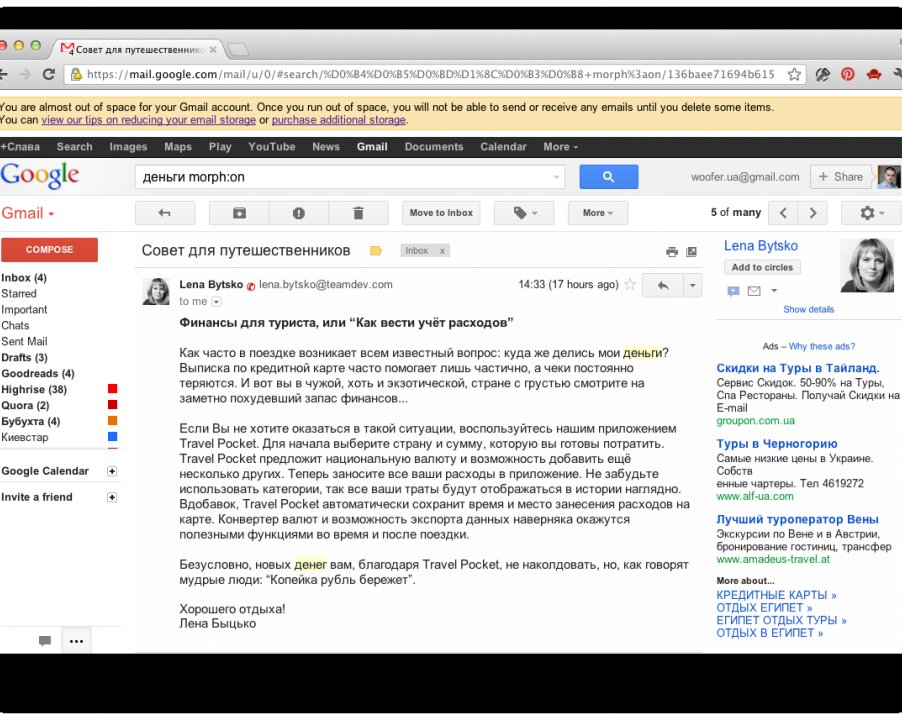Click 'Why these ads?' link

pos(821,346)
